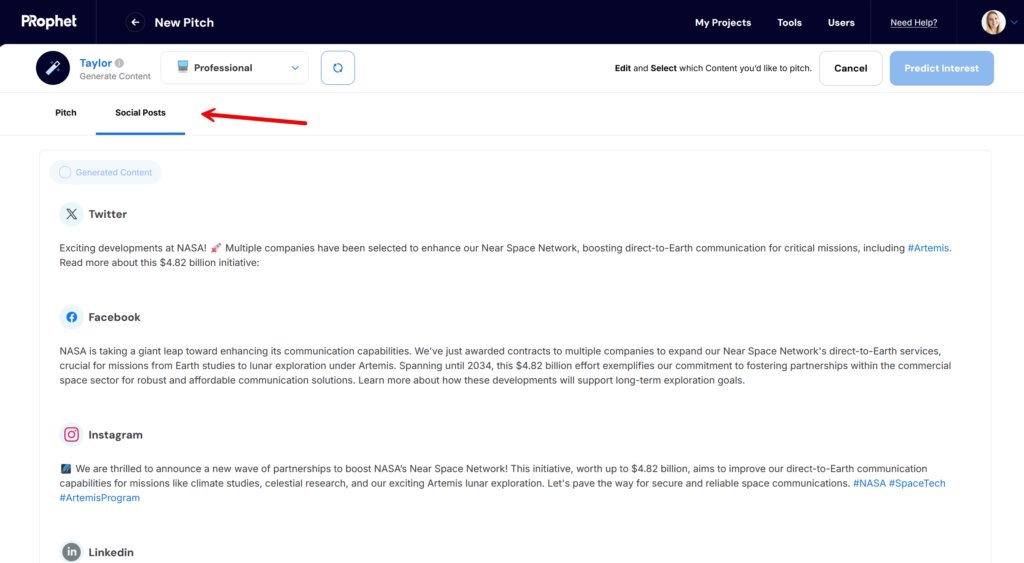The height and width of the screenshot is (563, 1024).
Task: Click the Cancel button
Action: [x=850, y=69]
